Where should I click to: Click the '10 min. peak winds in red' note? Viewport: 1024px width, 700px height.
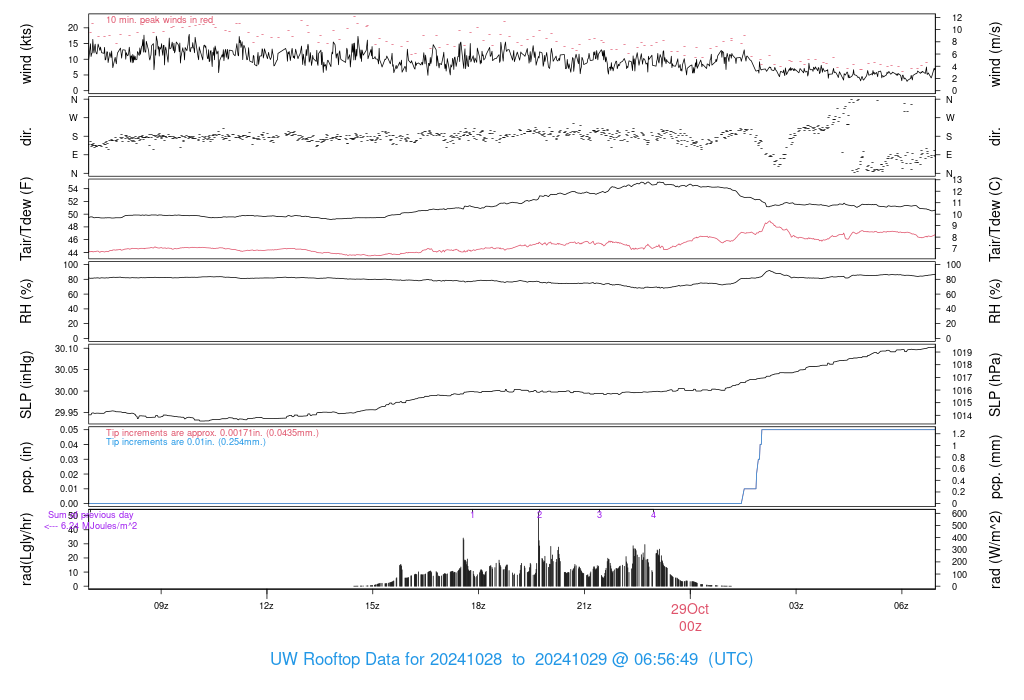click(160, 20)
